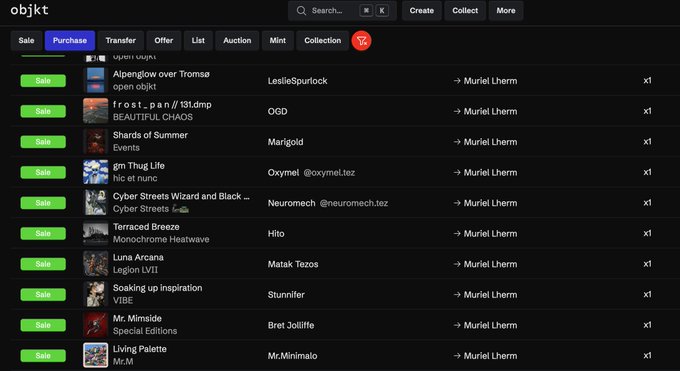View Neuromech seller profile

[x=291, y=203]
